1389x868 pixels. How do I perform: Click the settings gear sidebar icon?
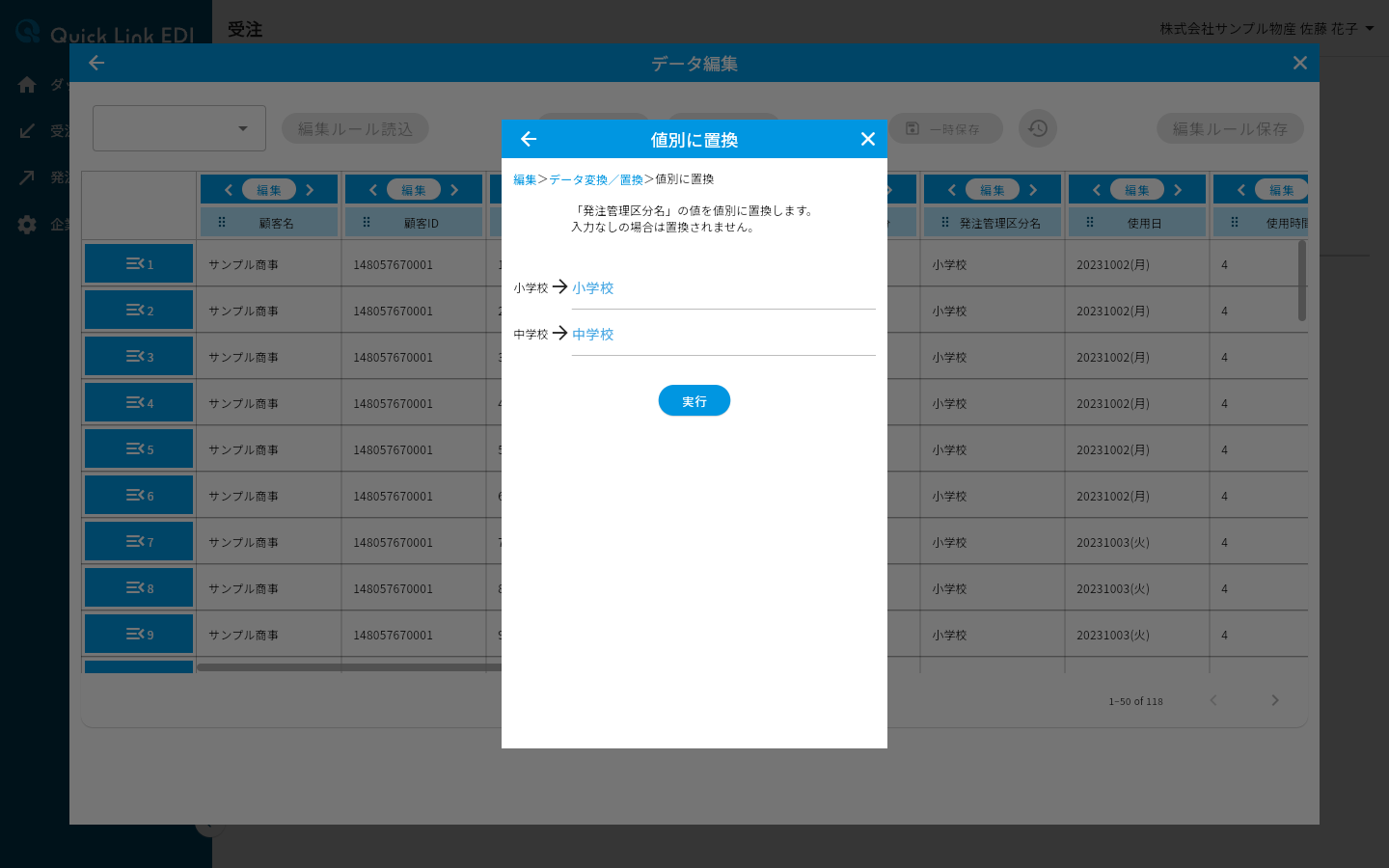click(27, 224)
